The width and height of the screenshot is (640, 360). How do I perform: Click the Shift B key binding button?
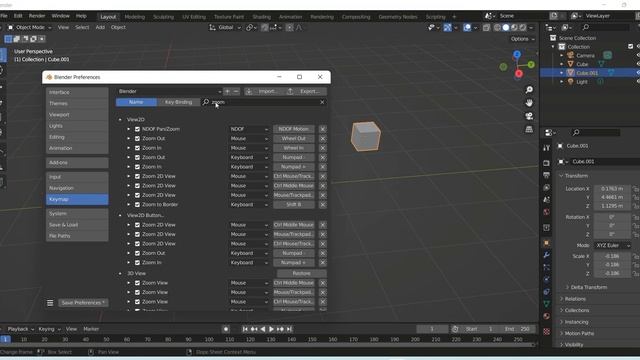[294, 204]
